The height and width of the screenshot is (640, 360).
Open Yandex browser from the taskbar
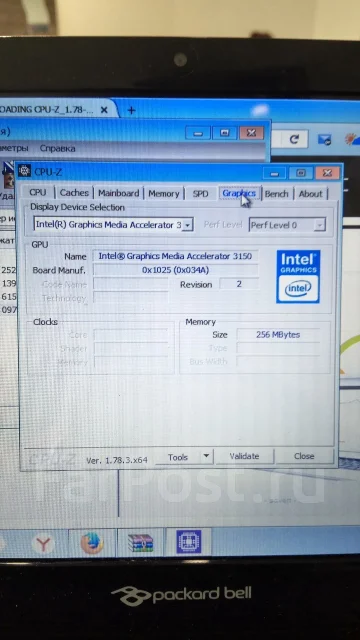point(43,544)
